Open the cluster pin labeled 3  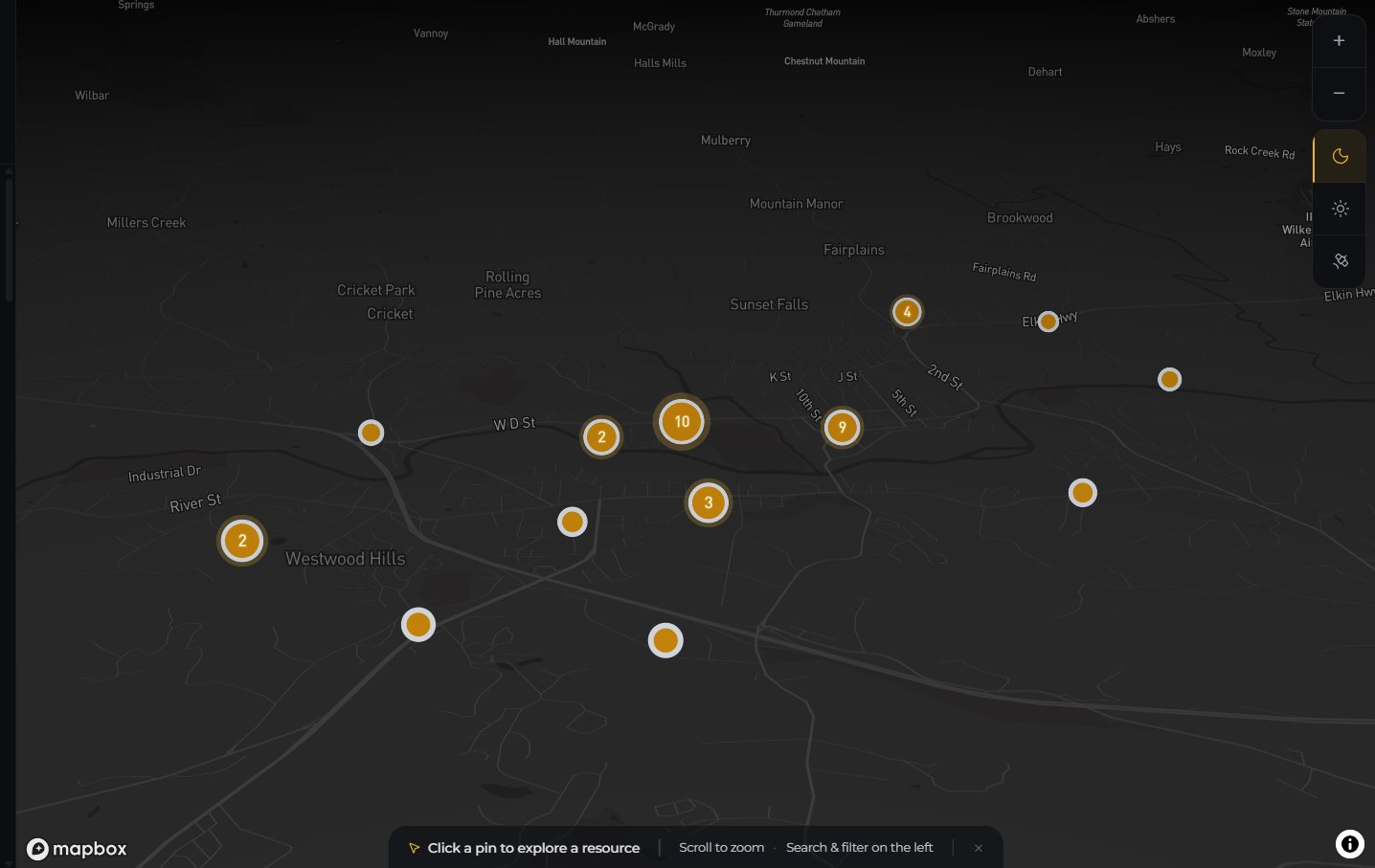[709, 502]
